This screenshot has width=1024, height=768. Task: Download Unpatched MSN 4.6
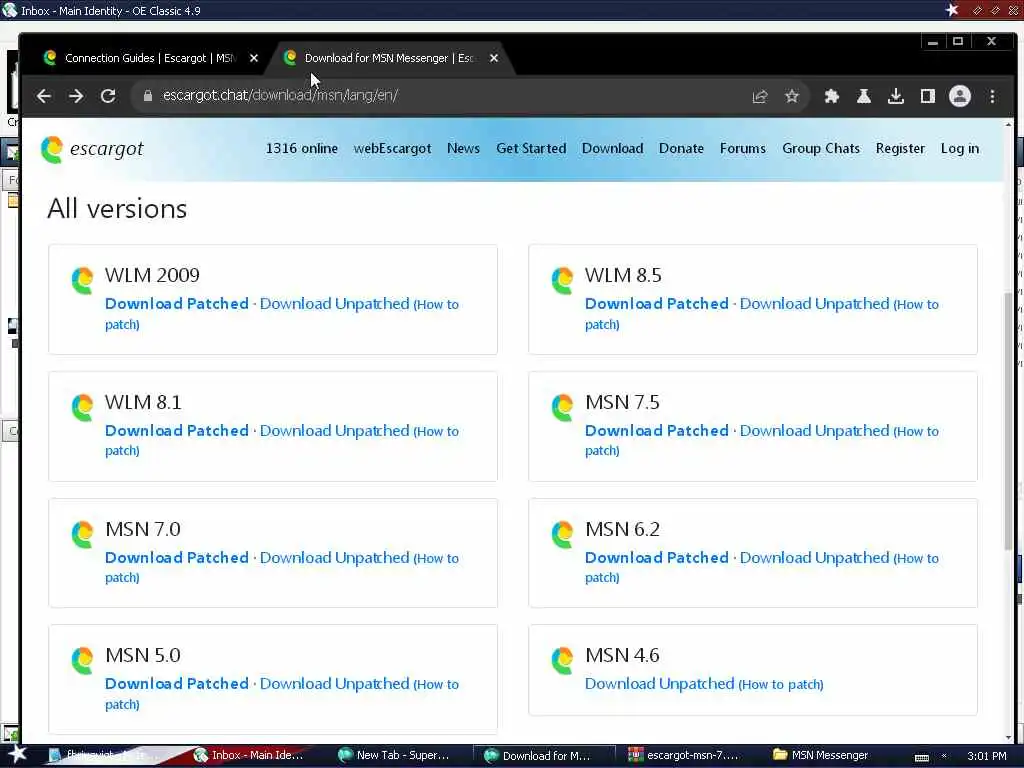click(x=660, y=684)
